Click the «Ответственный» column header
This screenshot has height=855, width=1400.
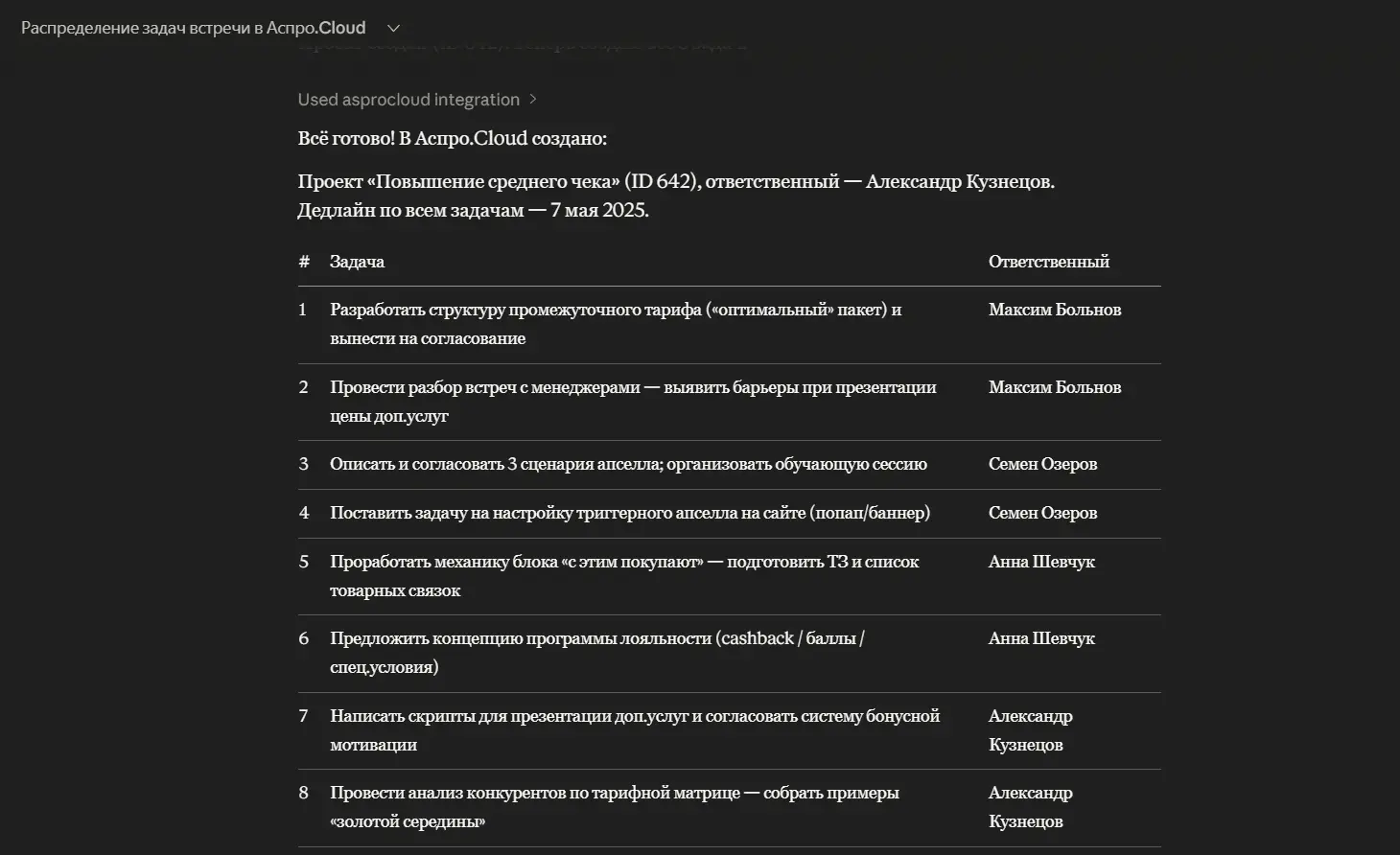(1048, 262)
